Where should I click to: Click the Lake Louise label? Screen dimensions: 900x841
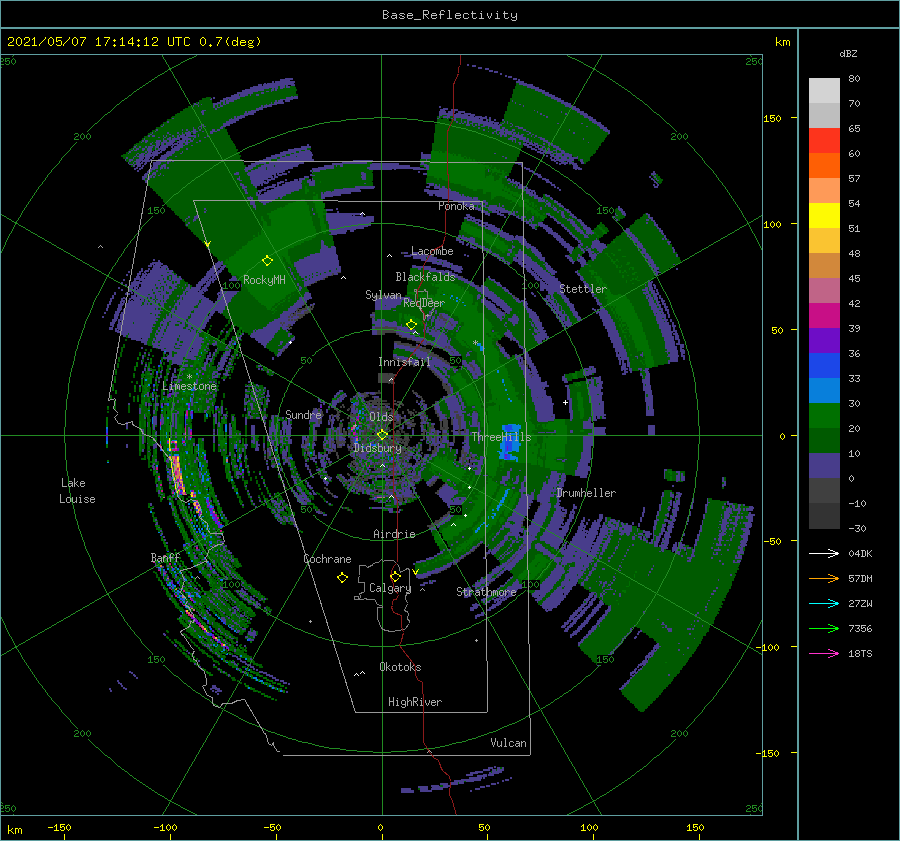pos(77,491)
